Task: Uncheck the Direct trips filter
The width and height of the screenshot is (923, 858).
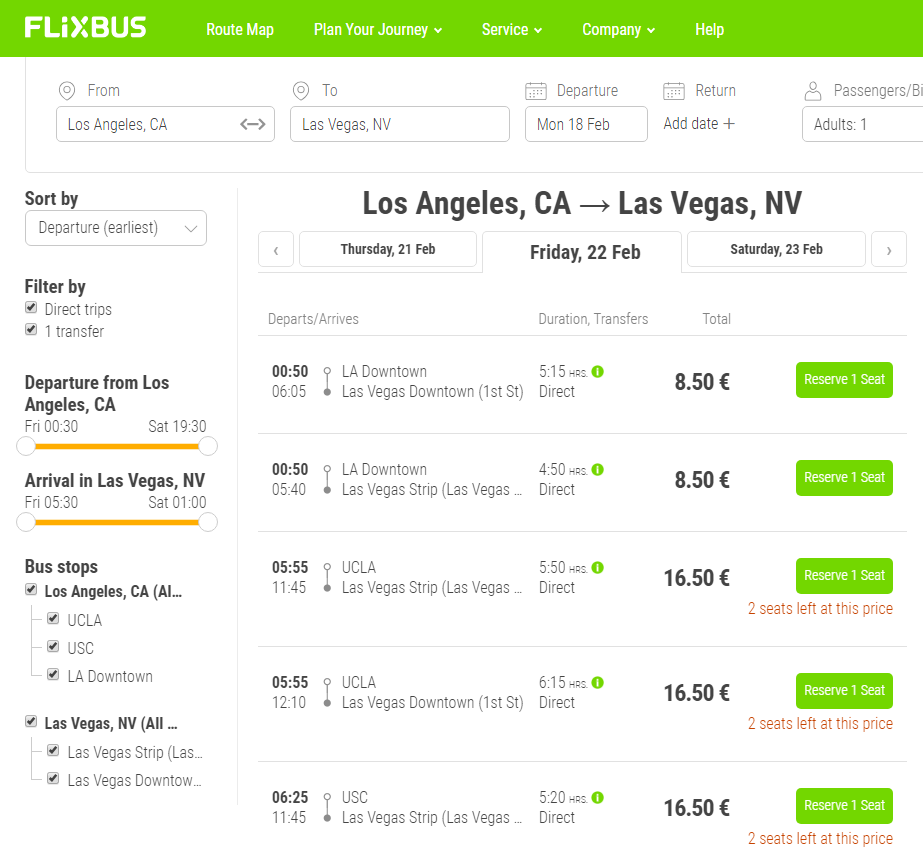Action: [x=31, y=308]
